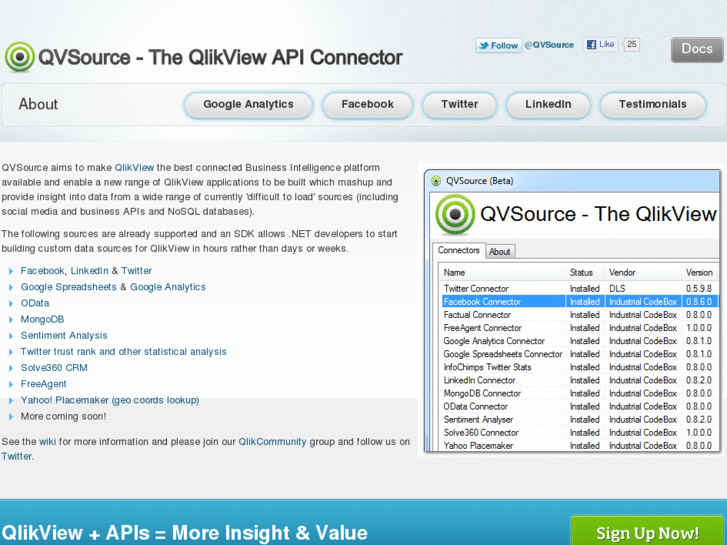
Task: Click bullet arrow beside Facebook, LinkedIn & Twitter
Action: [11, 271]
